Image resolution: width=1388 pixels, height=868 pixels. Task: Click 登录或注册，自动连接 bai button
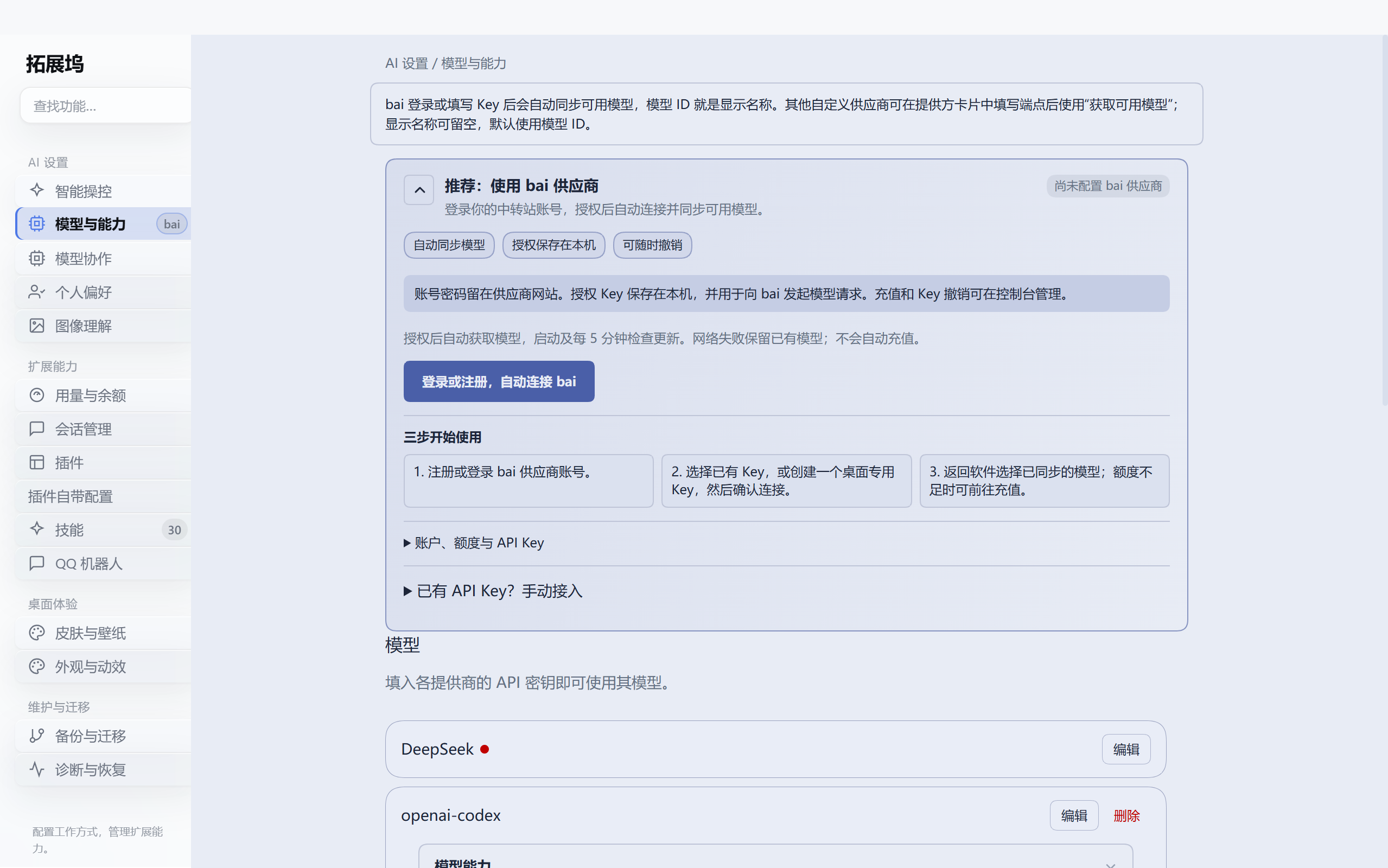499,381
